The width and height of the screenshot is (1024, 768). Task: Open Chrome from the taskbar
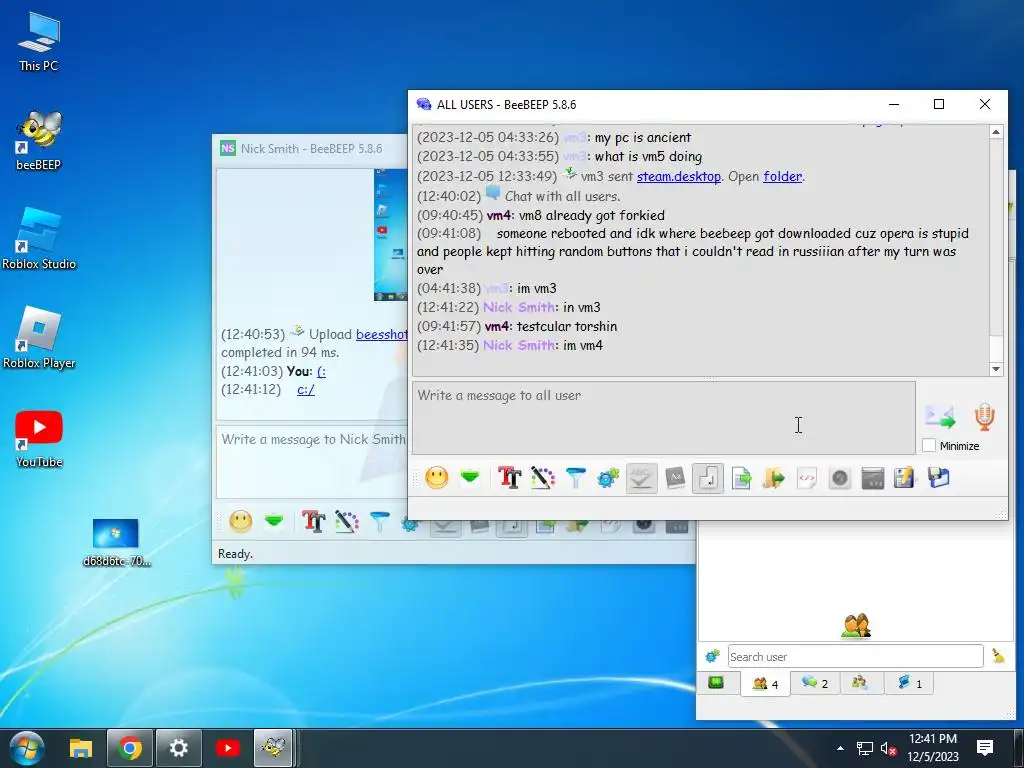click(x=130, y=748)
